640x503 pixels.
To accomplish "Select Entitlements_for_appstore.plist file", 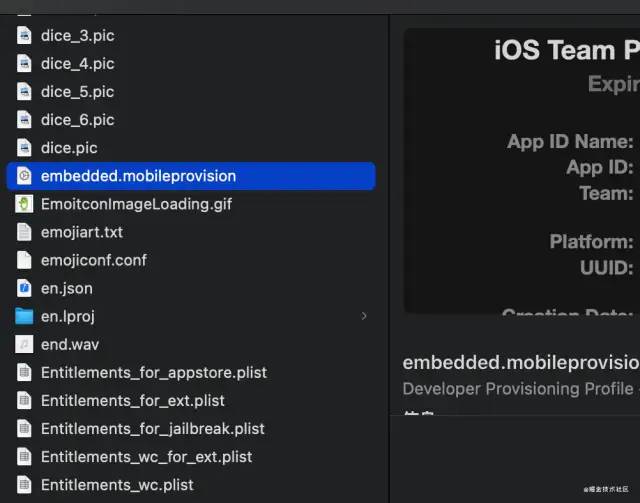I will point(191,372).
